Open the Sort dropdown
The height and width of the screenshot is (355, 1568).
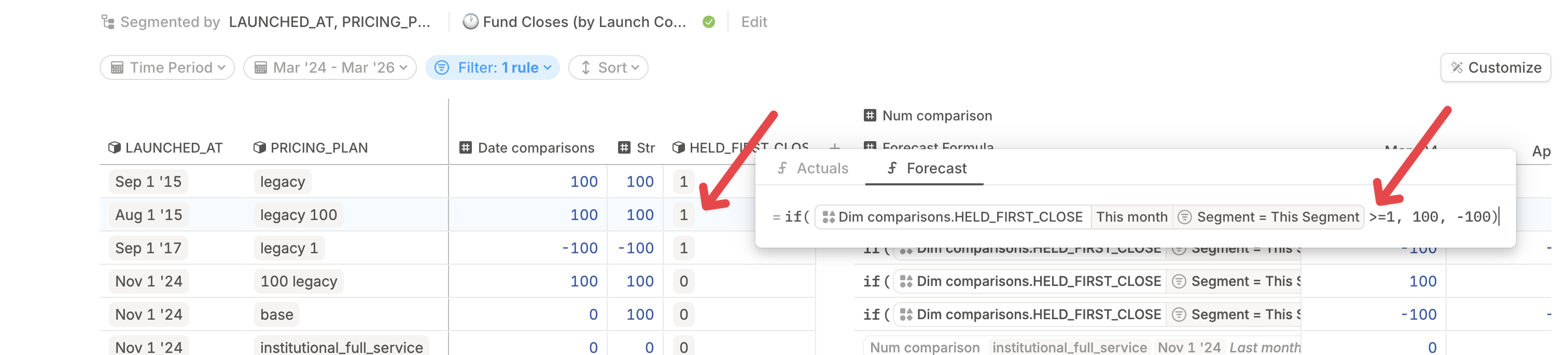pos(608,67)
